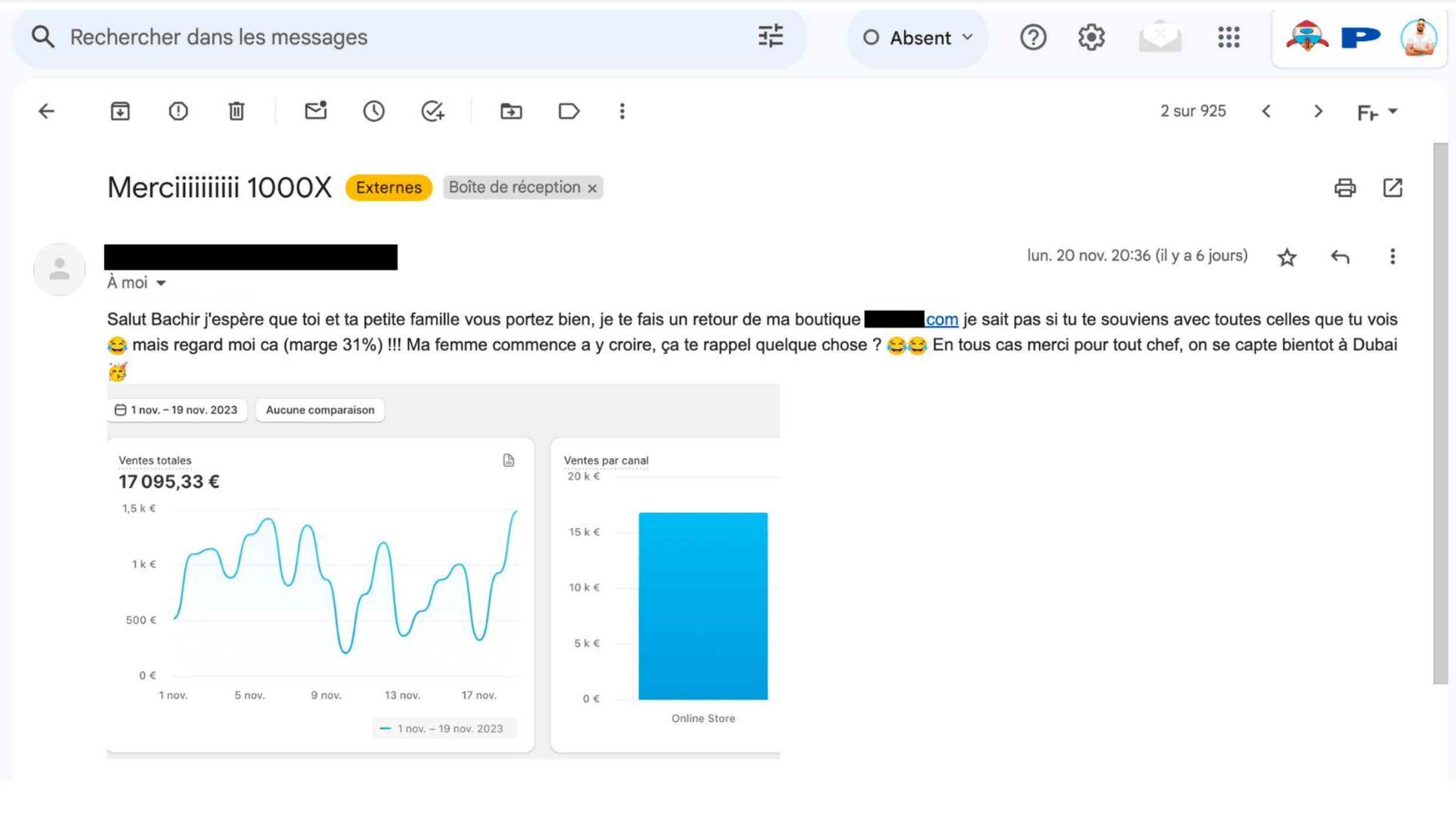Star the message from 20 nov.

(1287, 257)
